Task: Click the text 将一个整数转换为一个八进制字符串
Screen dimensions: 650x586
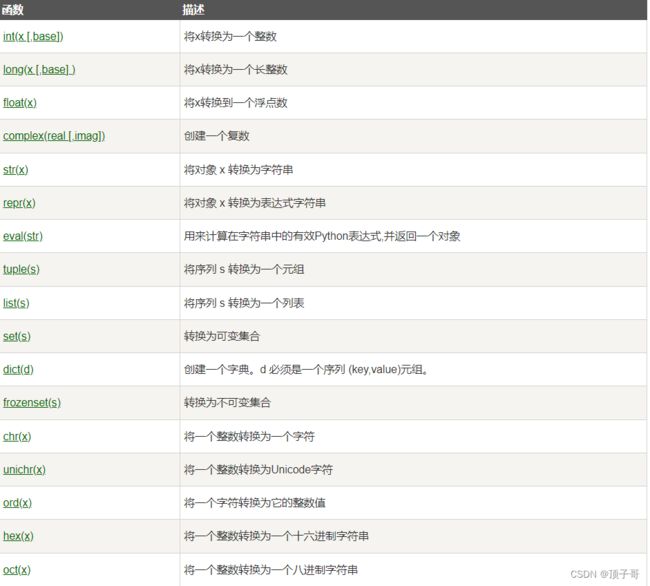Action: coord(271,570)
